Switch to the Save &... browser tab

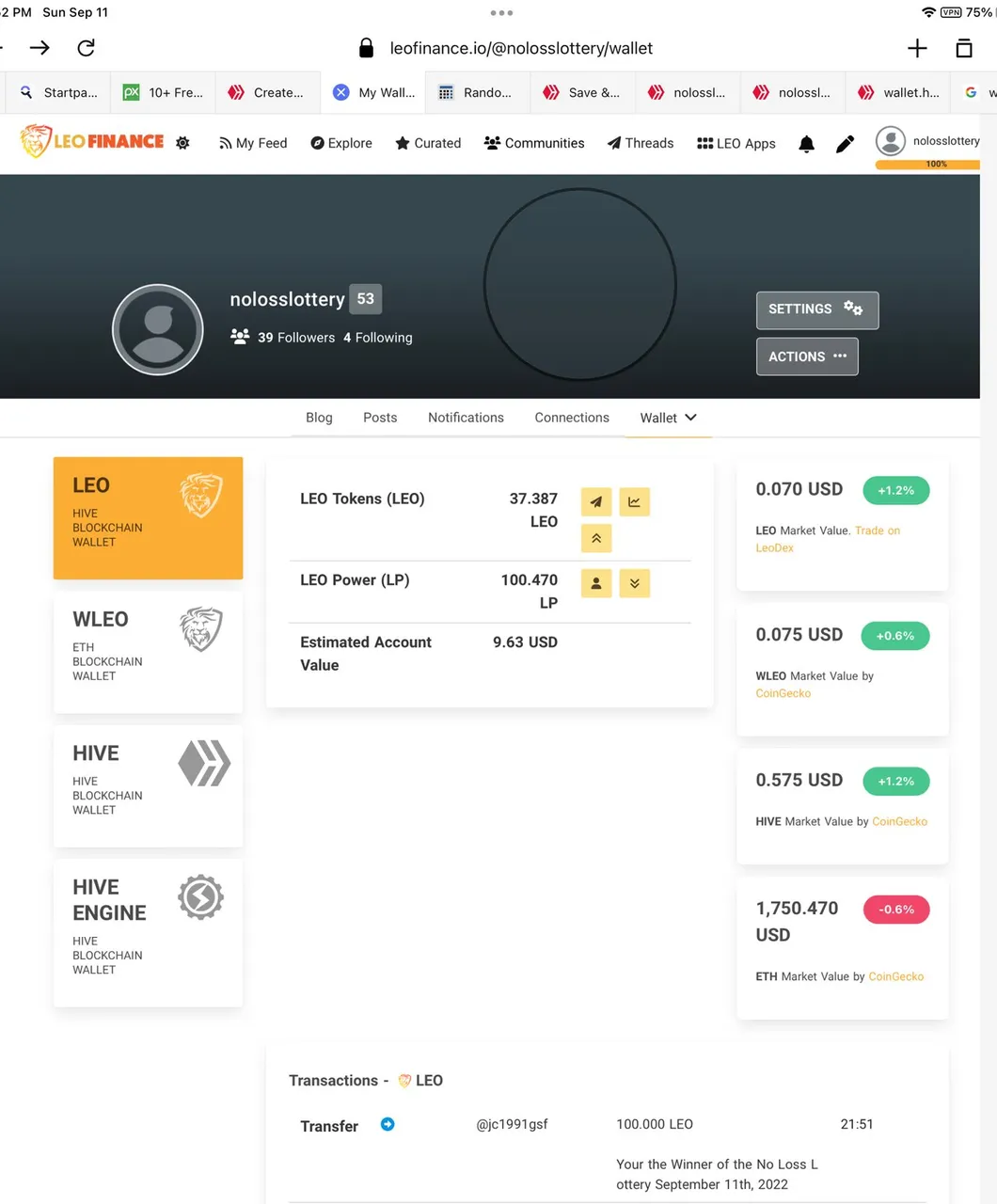(x=583, y=92)
